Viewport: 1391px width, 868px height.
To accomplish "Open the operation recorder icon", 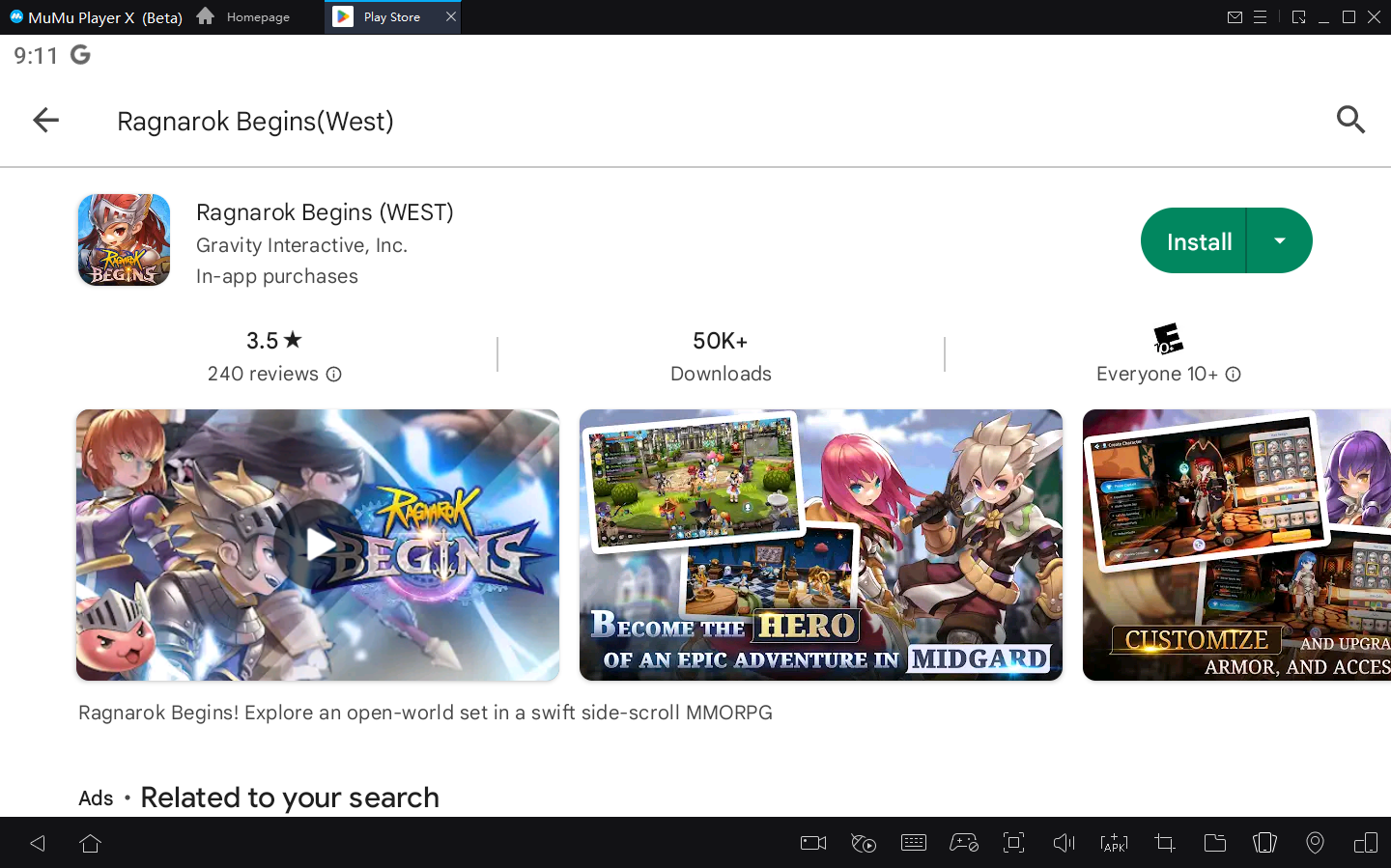I will [x=864, y=843].
